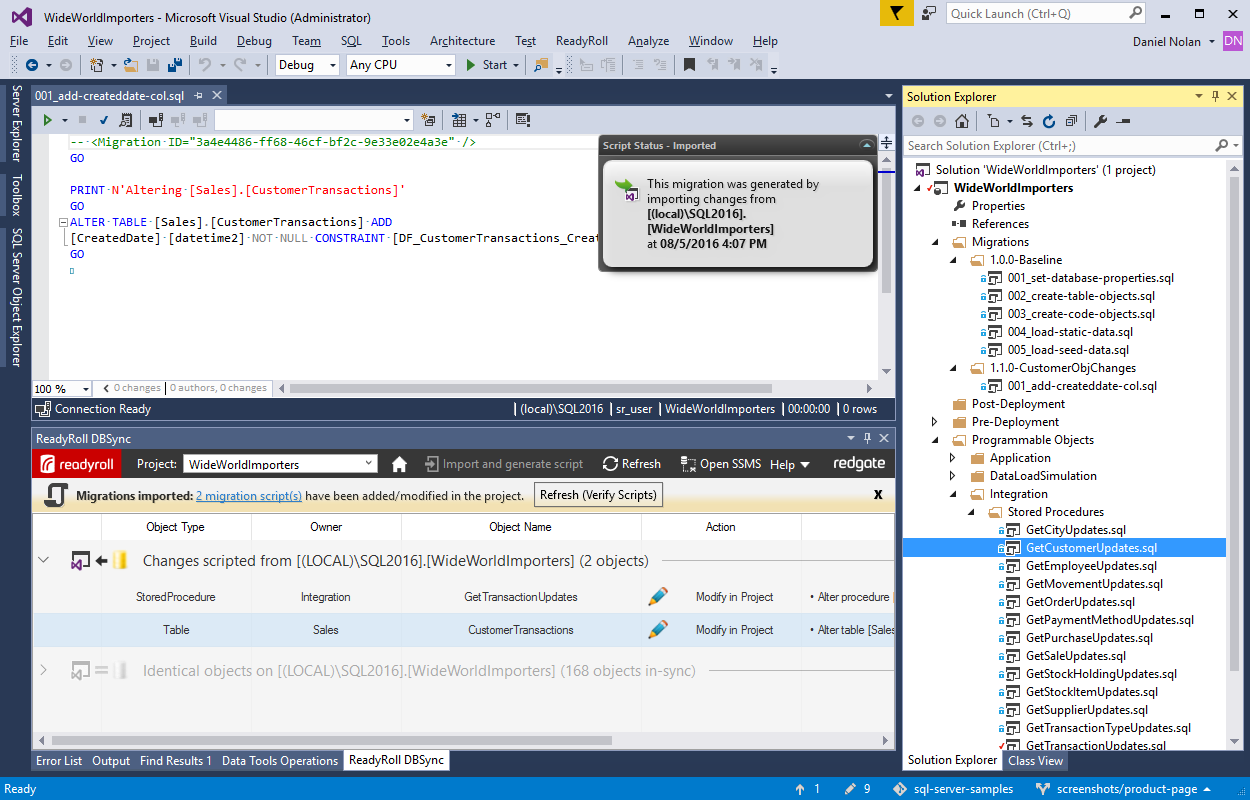The width and height of the screenshot is (1250, 800).
Task: Click the Refresh (Verify Scripts) button
Action: click(x=598, y=495)
